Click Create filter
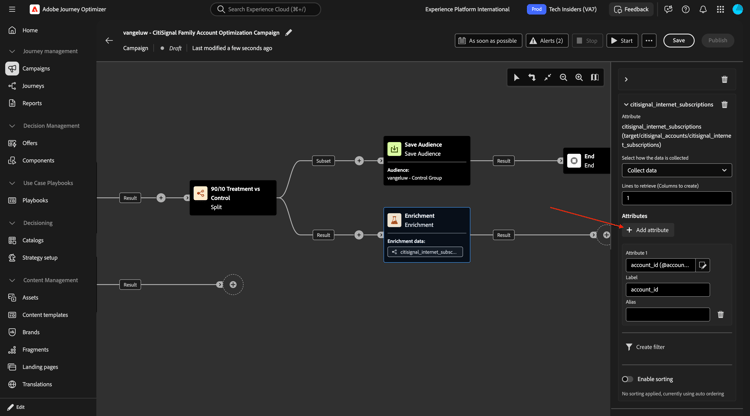The width and height of the screenshot is (750, 416). pyautogui.click(x=645, y=347)
